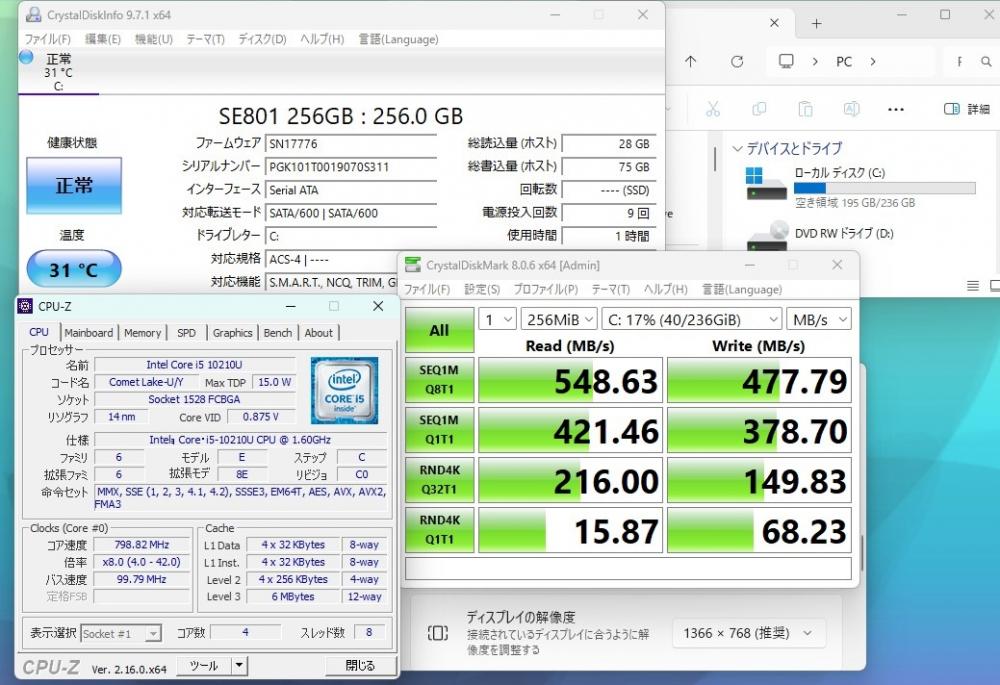Viewport: 1000px width, 685px height.
Task: Click the 31 °C temperature button
Action: pyautogui.click(x=74, y=269)
